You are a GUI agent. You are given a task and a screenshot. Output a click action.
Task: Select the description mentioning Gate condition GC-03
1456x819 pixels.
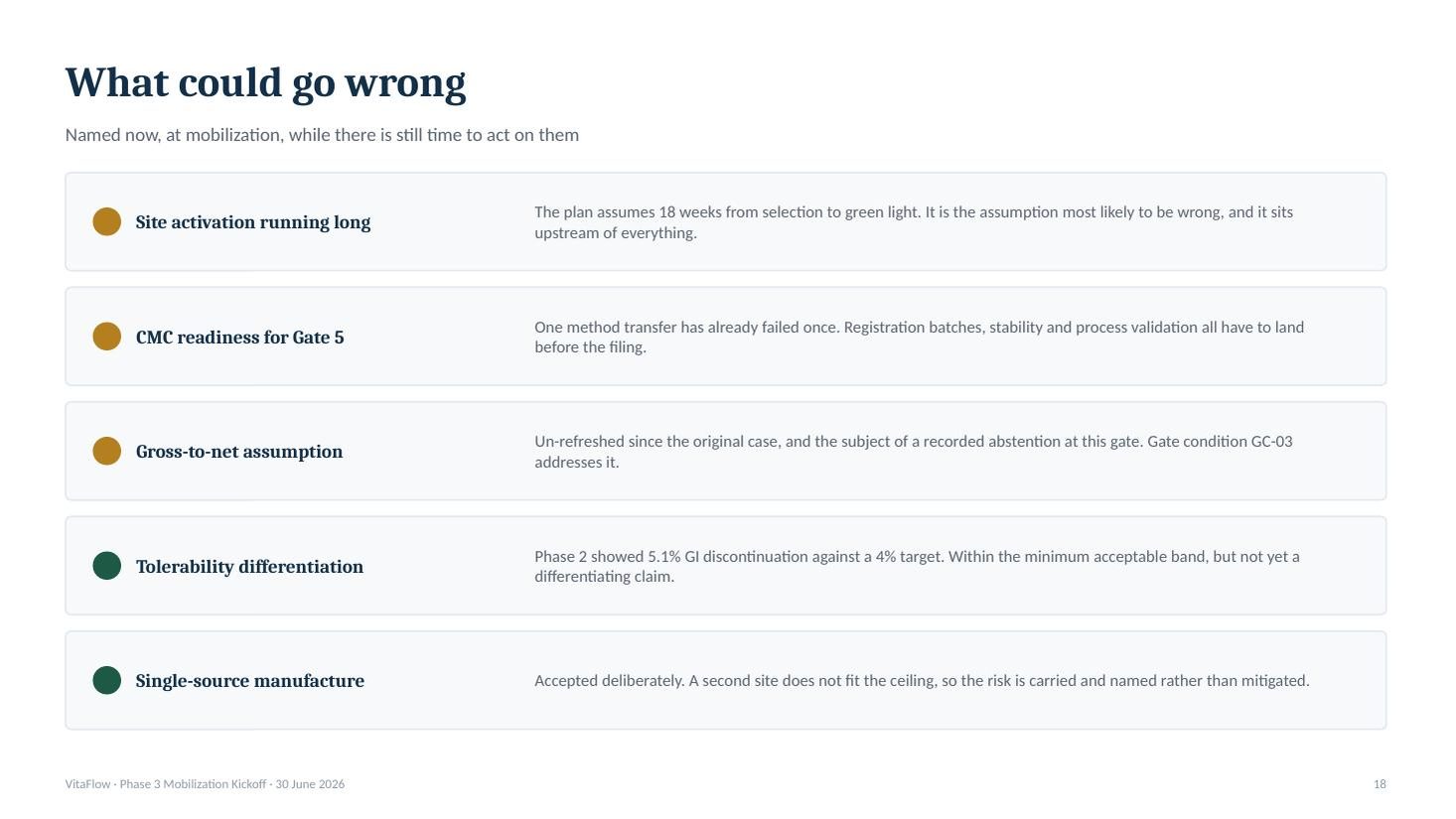click(914, 452)
